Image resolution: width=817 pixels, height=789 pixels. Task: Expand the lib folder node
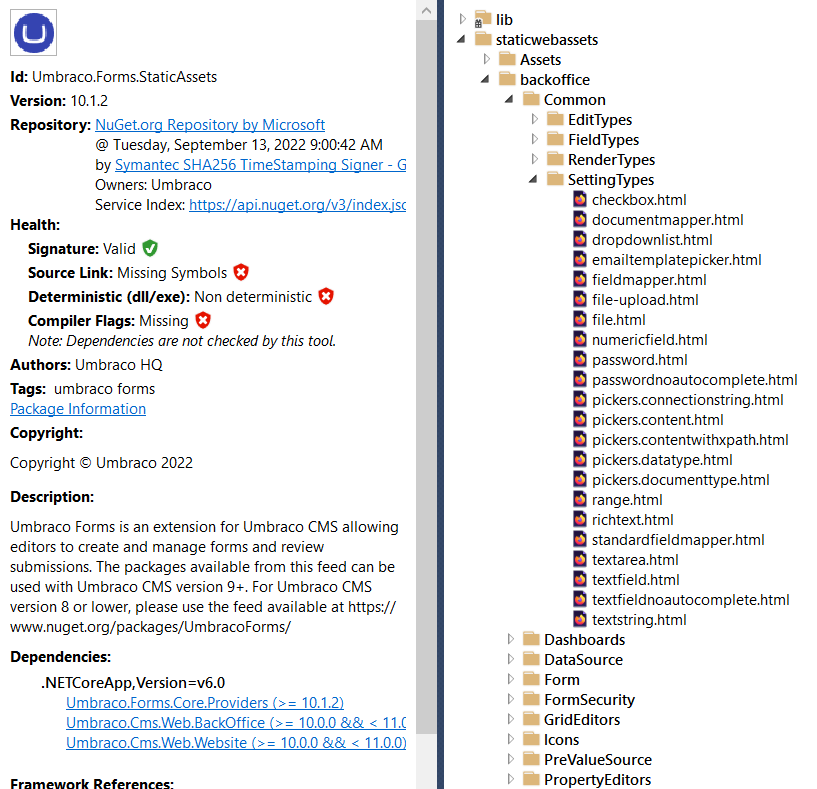pos(462,19)
